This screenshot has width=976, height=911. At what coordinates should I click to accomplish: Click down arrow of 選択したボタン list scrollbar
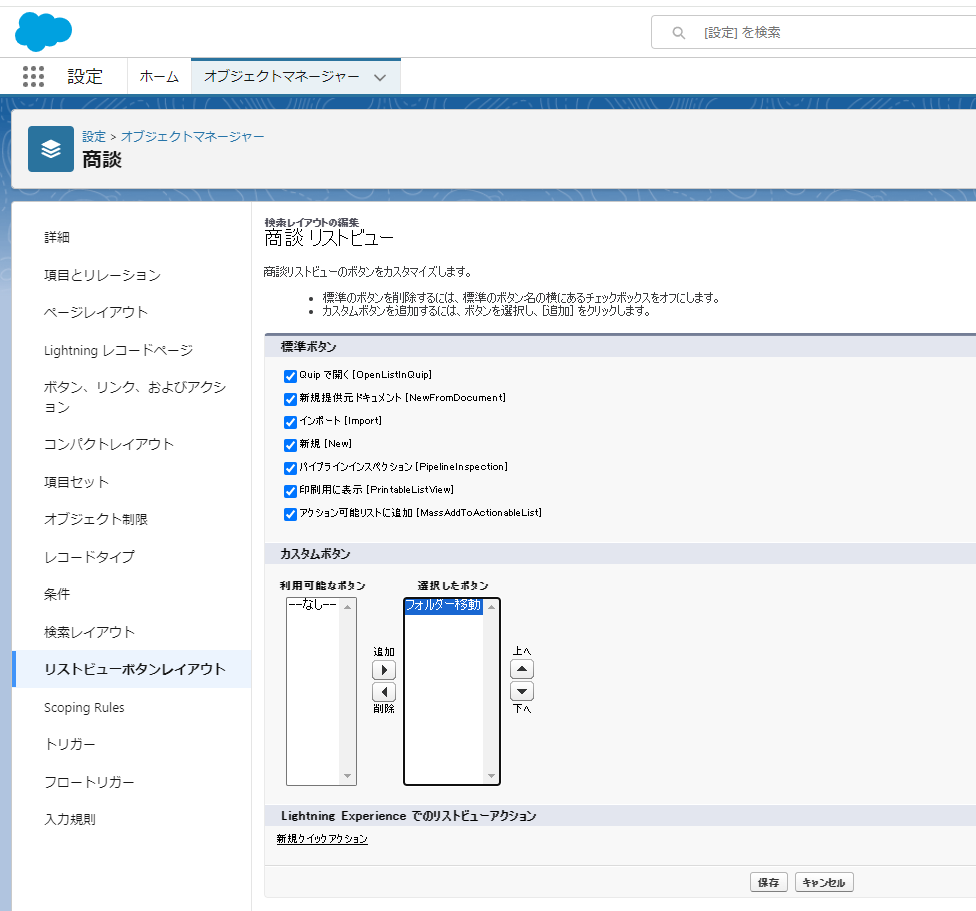491,776
